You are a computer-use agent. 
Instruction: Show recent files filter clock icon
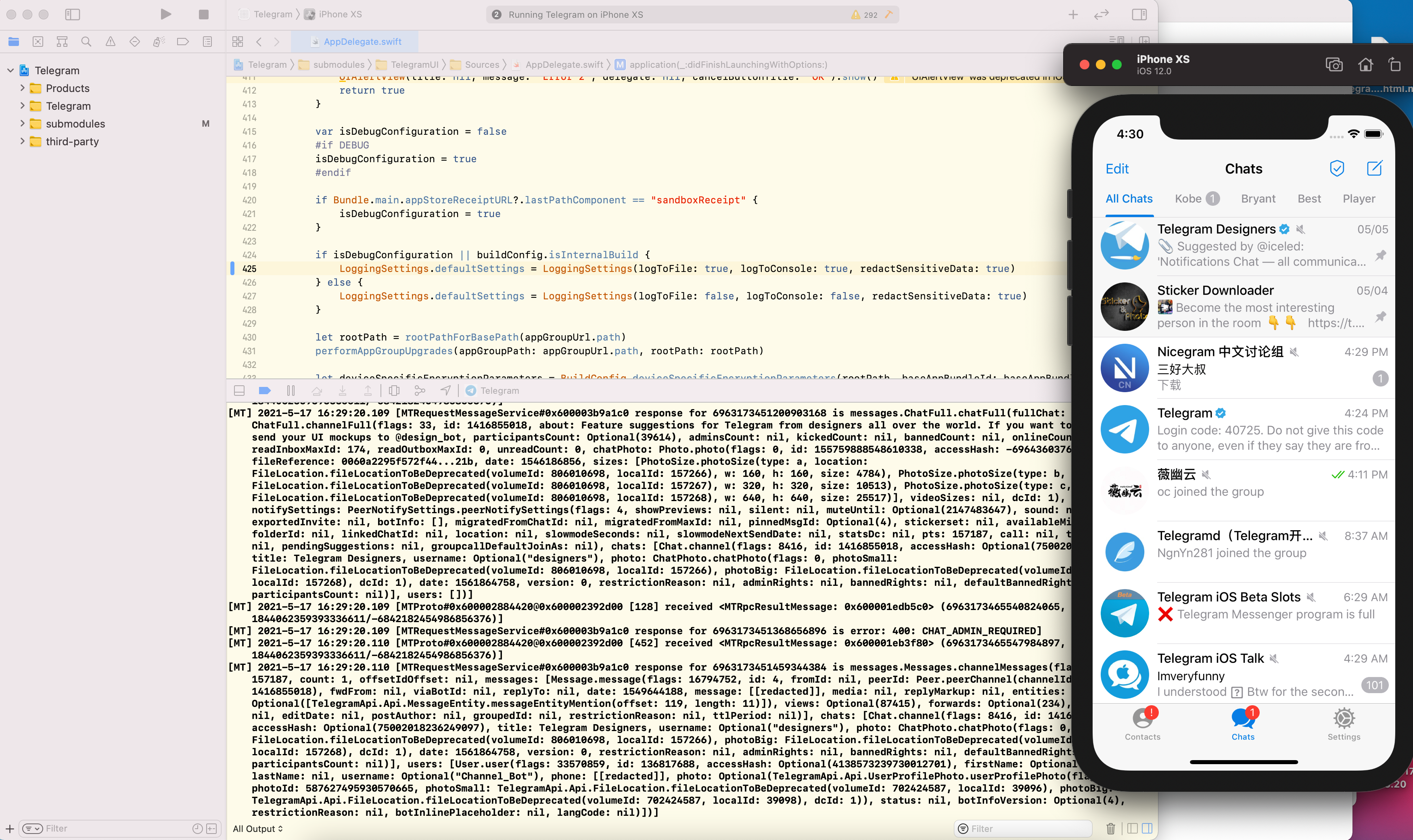pyautogui.click(x=197, y=828)
